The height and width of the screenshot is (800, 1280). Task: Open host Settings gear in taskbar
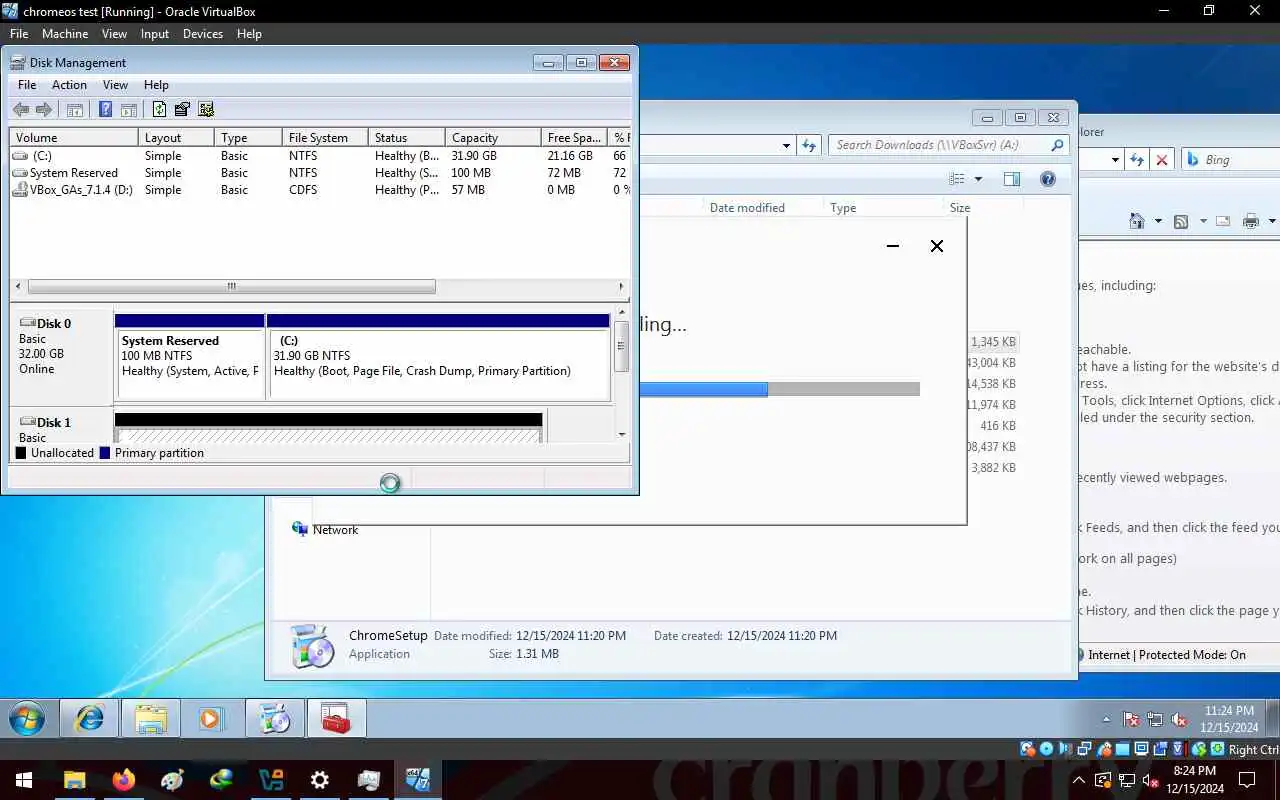point(320,780)
